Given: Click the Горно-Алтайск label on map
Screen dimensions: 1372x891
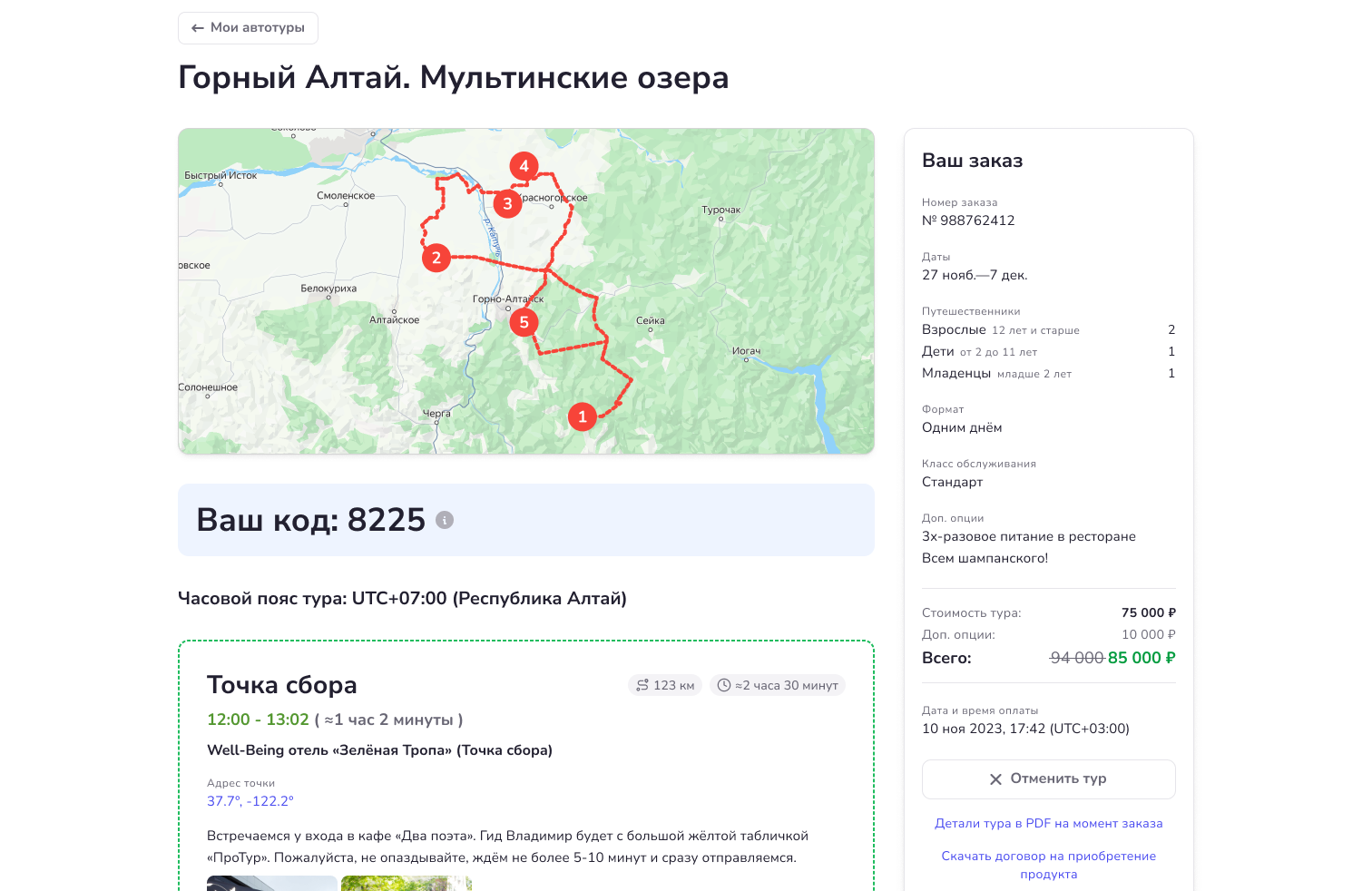Looking at the screenshot, I should click(x=508, y=299).
